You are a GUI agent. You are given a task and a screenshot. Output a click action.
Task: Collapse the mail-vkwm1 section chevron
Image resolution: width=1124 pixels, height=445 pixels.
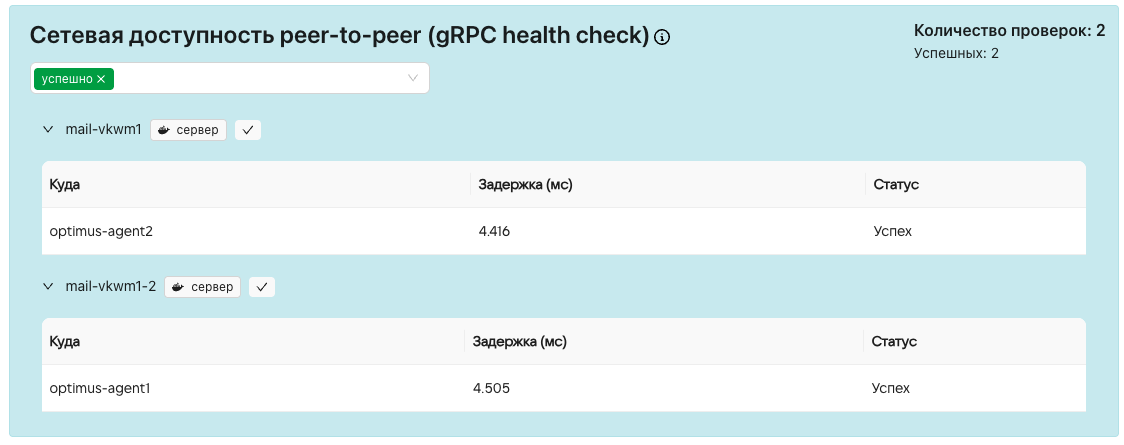click(48, 130)
